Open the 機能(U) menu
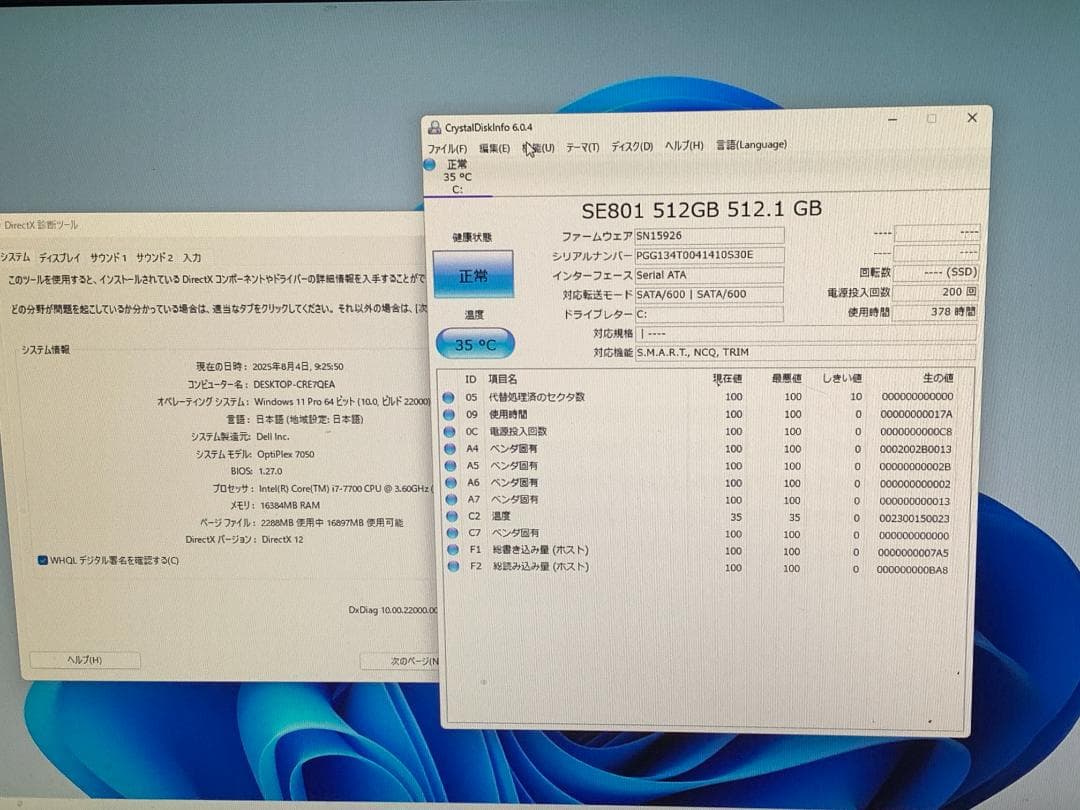The width and height of the screenshot is (1080, 810). [539, 145]
